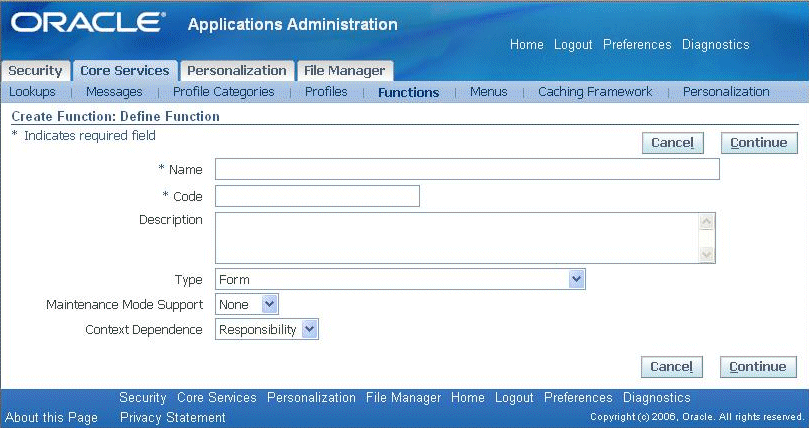Open Profiles subtab

coord(326,92)
